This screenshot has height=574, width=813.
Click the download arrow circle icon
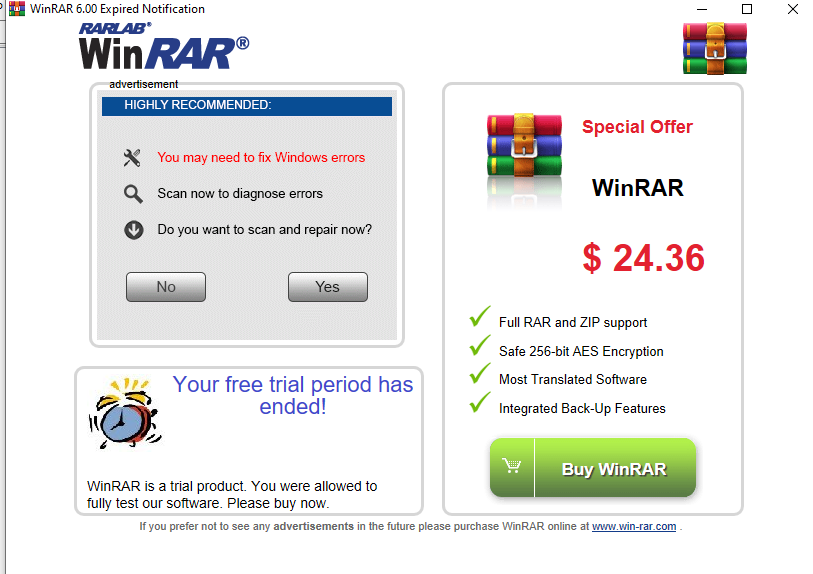point(134,230)
